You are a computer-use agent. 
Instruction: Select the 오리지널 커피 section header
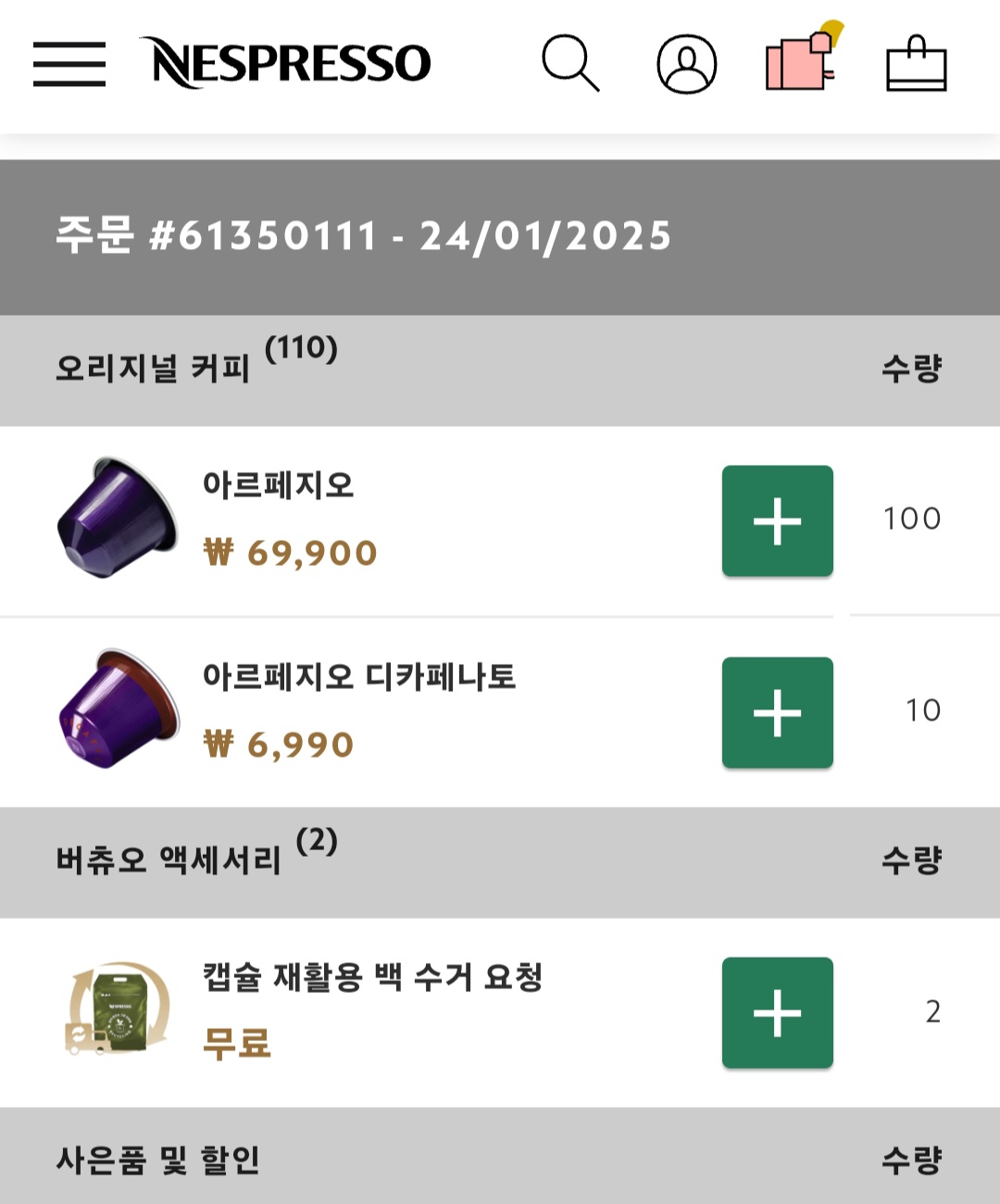[x=154, y=369]
